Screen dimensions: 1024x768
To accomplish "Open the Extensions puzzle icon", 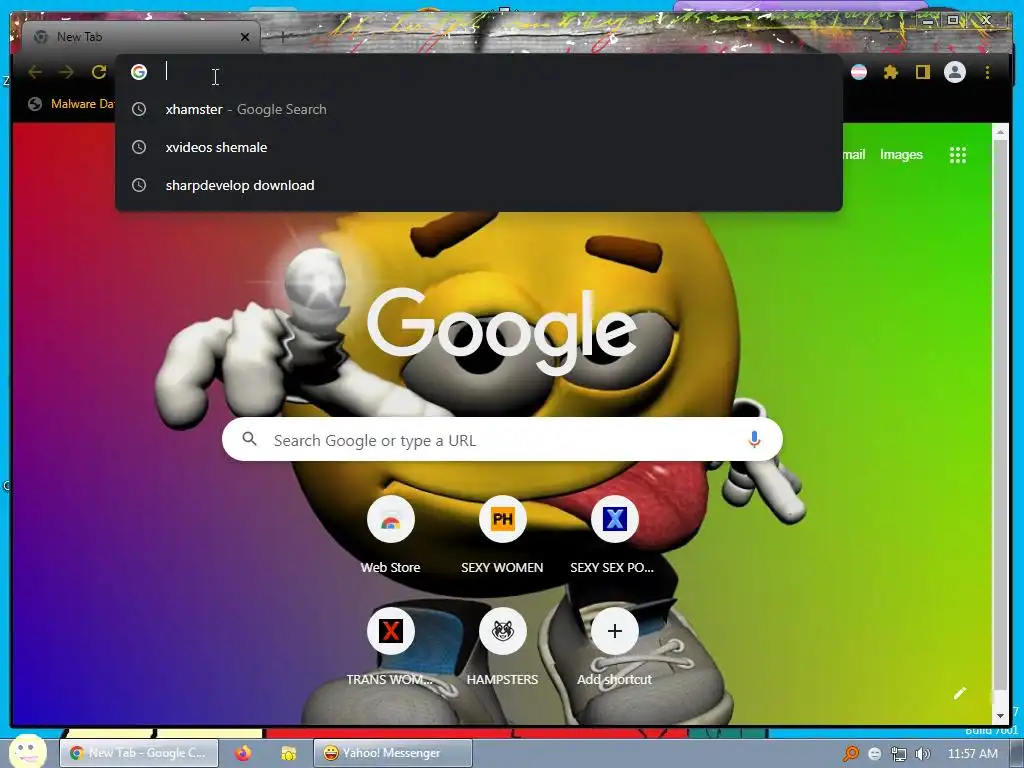I will click(x=891, y=72).
